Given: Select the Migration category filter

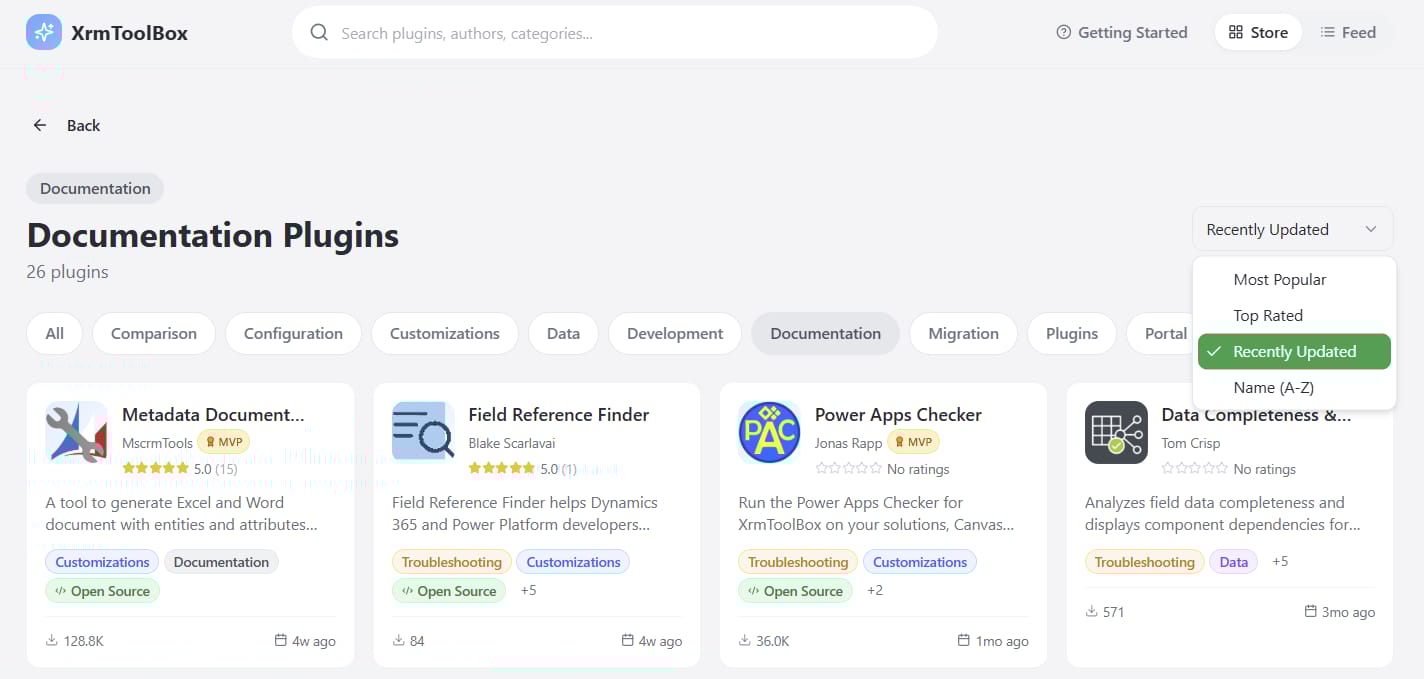Looking at the screenshot, I should (963, 333).
